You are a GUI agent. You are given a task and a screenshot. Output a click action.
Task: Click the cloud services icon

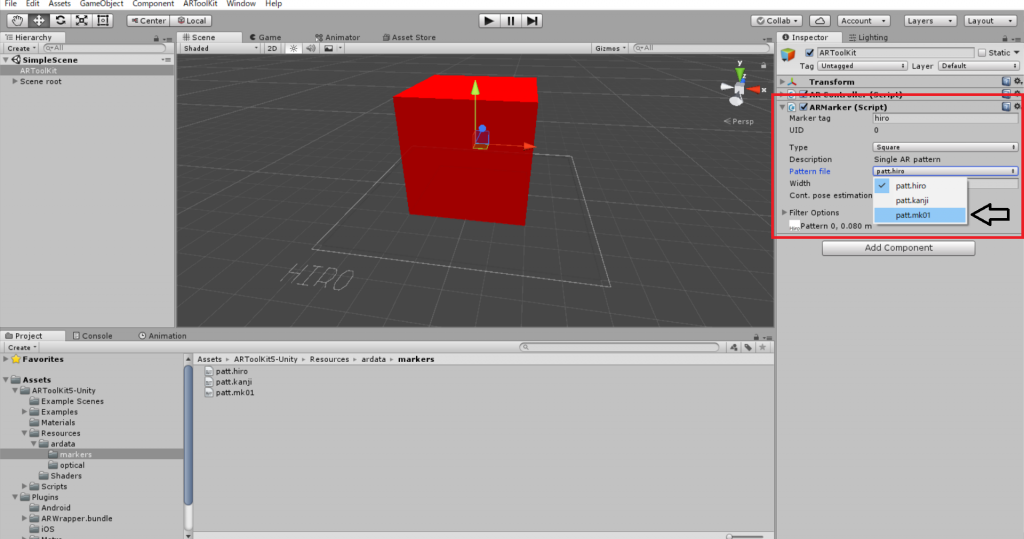pos(819,20)
